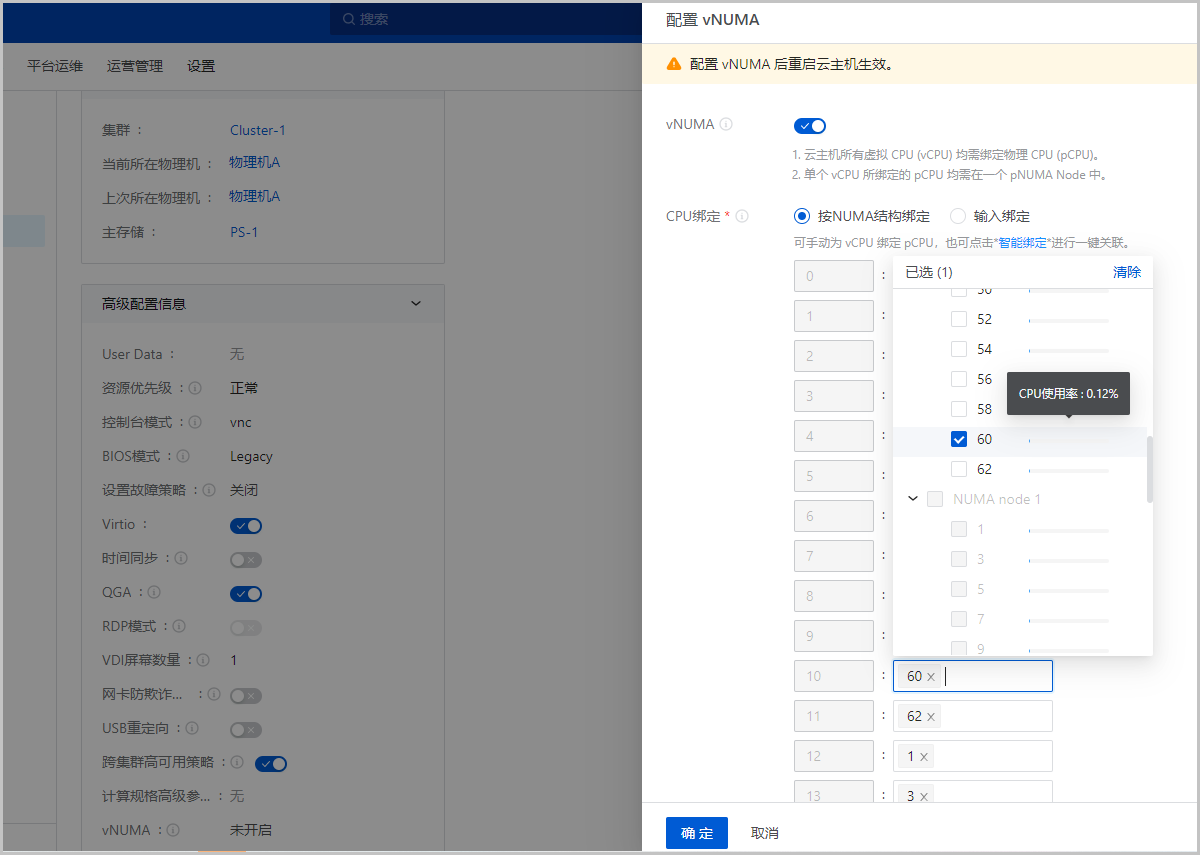Viewport: 1200px width, 855px height.
Task: Select the 输入绑定 radio button
Action: pyautogui.click(x=957, y=216)
